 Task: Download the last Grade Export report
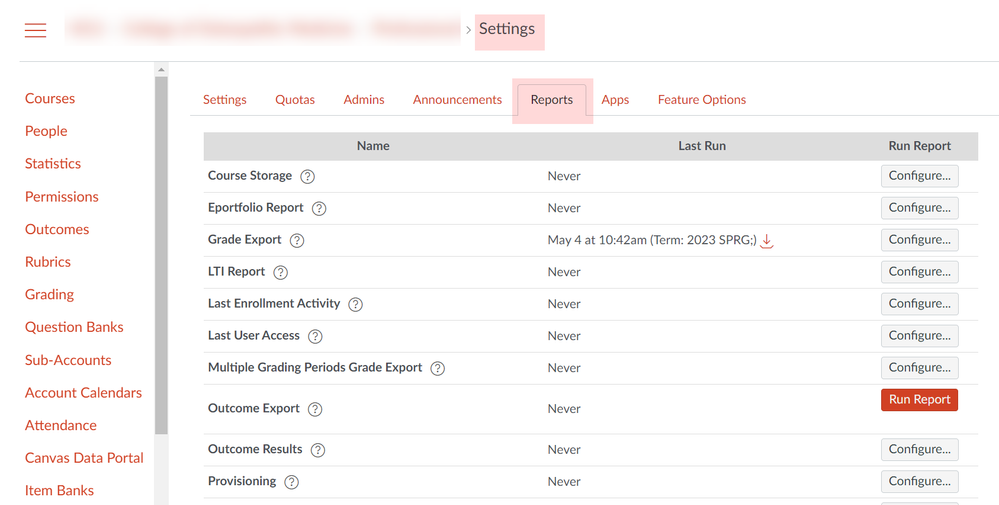coord(767,241)
